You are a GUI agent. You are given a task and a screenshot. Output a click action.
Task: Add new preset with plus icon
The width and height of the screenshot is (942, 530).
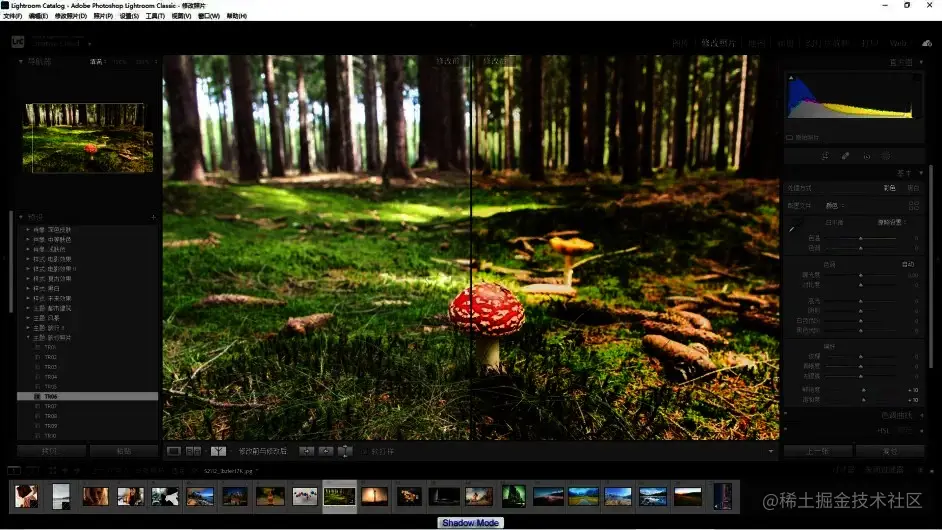coord(153,217)
